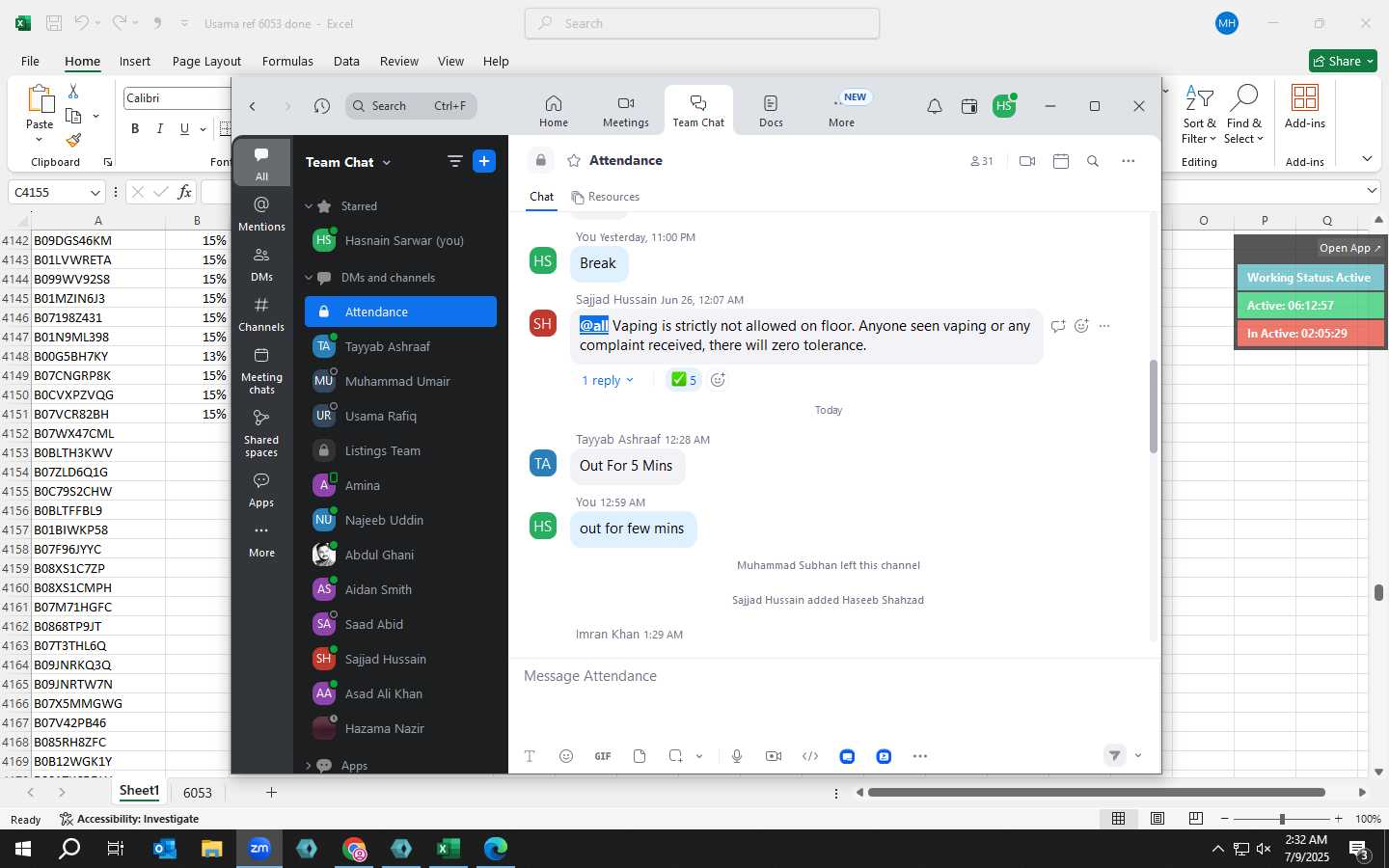
Task: Expand send options dropdown arrow
Action: click(x=1138, y=755)
